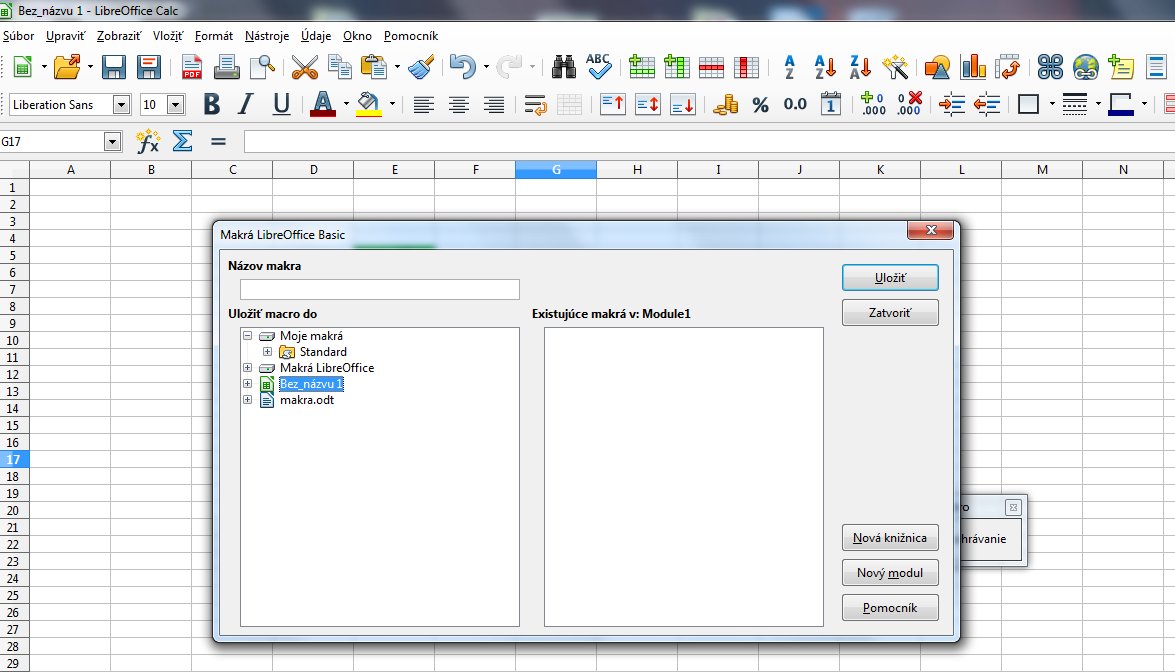Open the Function Wizard fx icon

(x=148, y=141)
